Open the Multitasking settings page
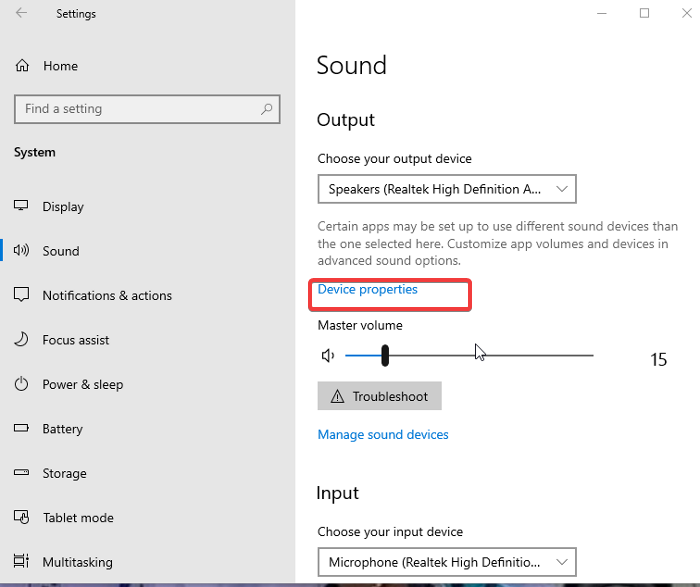This screenshot has height=587, width=700. (77, 562)
